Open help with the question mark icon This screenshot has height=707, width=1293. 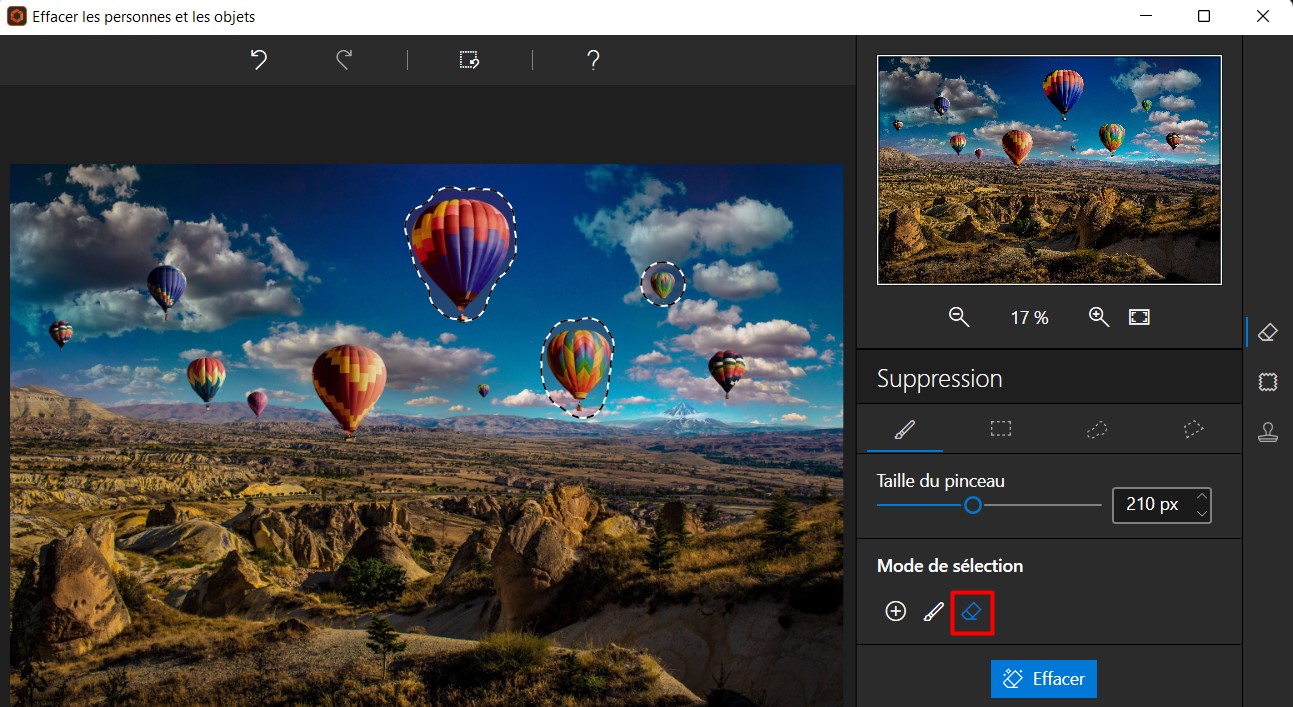tap(593, 60)
